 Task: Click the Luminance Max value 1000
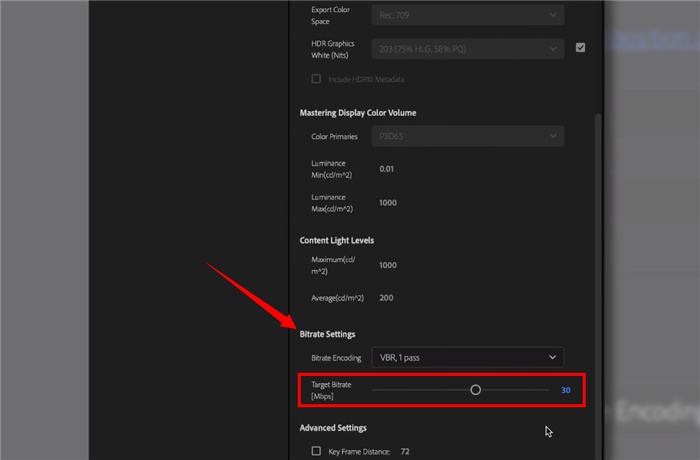click(388, 203)
